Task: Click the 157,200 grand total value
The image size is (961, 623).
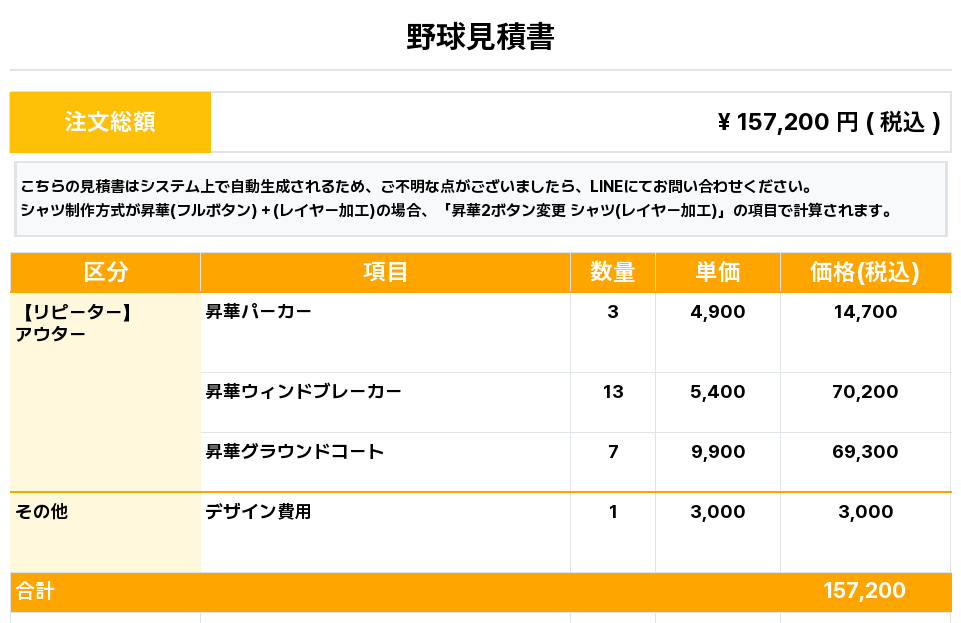Action: [x=864, y=591]
